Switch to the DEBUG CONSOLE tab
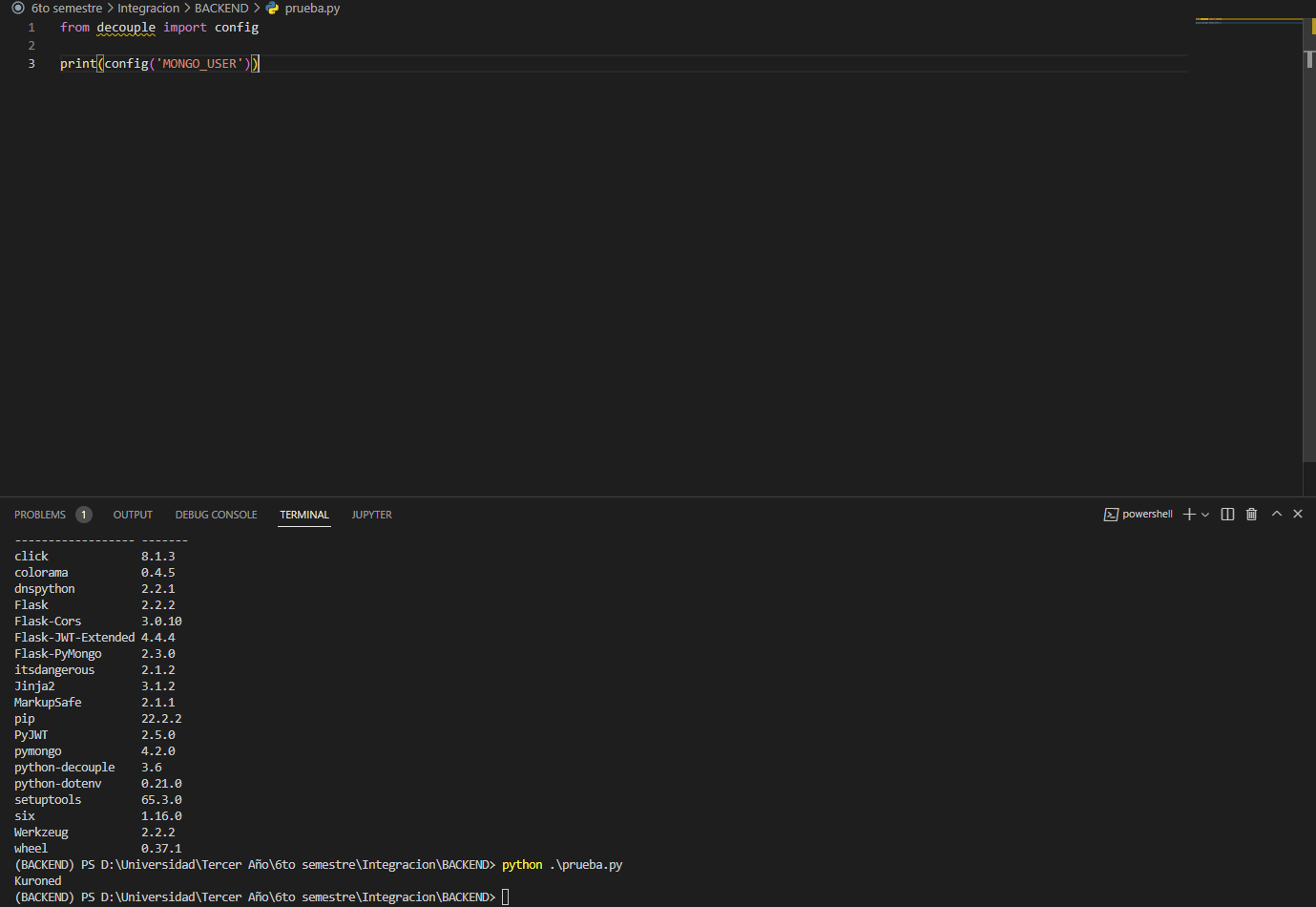This screenshot has height=907, width=1316. [216, 515]
